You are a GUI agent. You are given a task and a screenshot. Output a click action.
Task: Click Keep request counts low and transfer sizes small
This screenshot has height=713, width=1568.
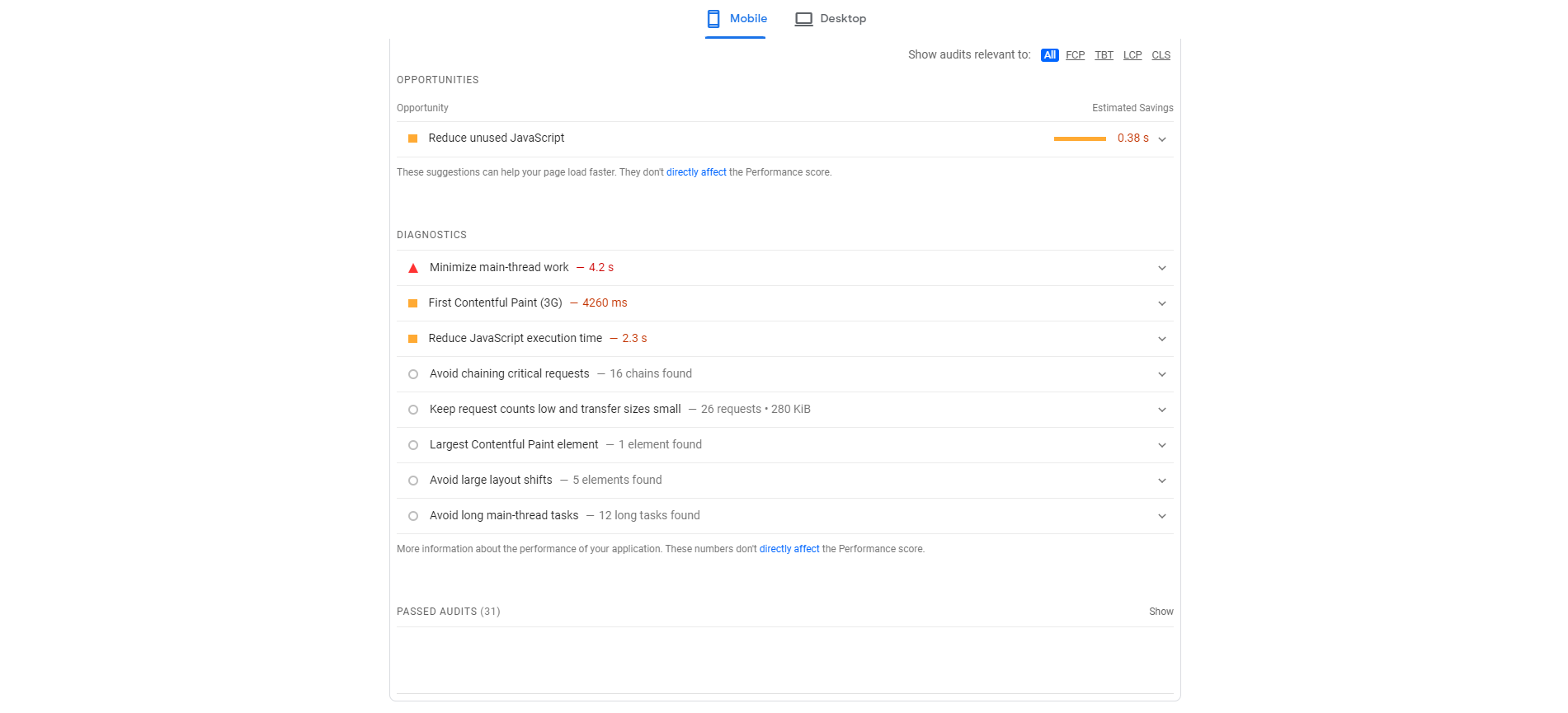pyautogui.click(x=555, y=409)
